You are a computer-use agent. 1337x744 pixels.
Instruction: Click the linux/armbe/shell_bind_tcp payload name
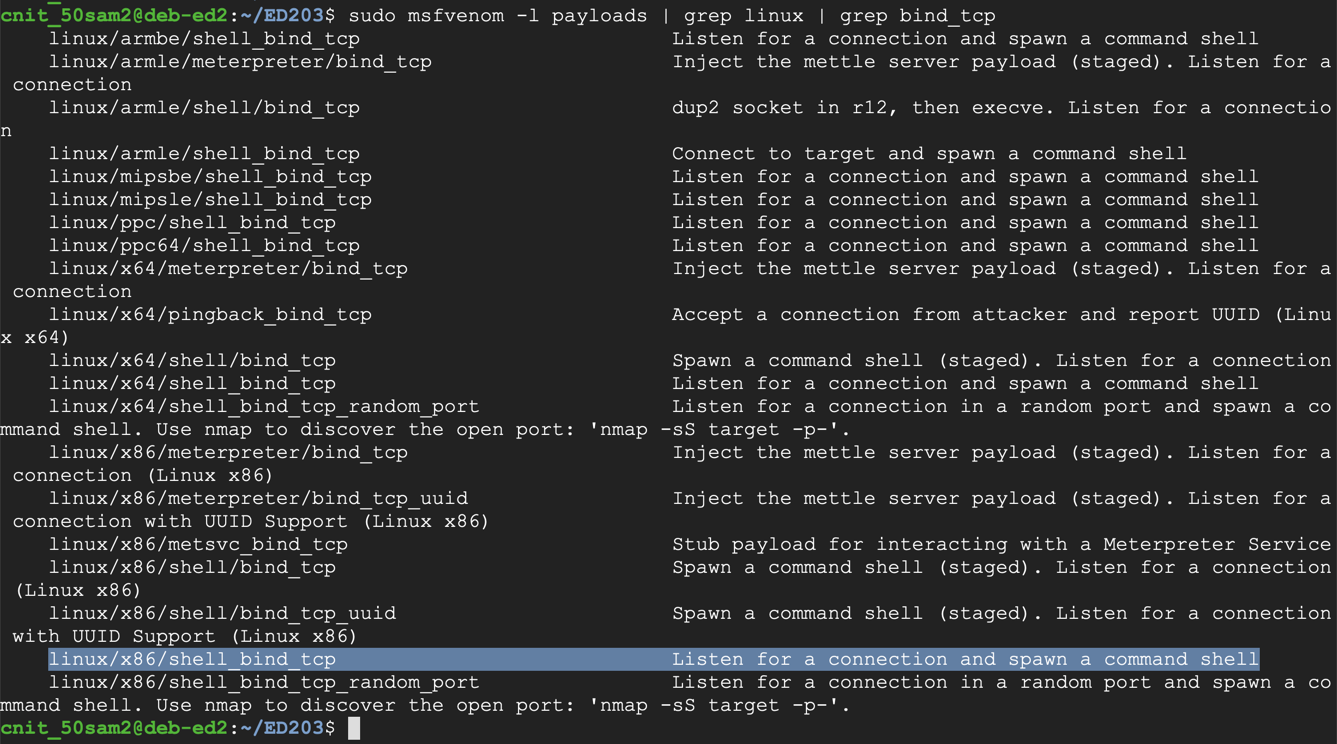click(x=204, y=39)
